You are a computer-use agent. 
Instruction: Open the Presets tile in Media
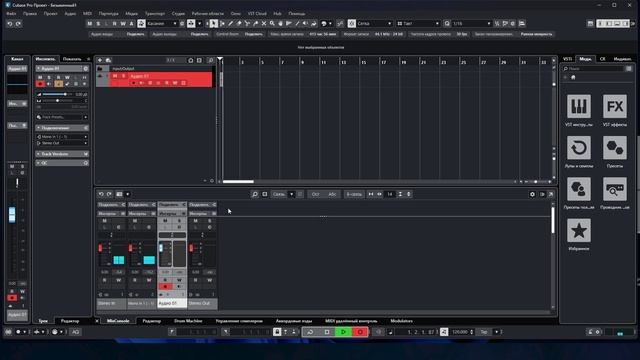pyautogui.click(x=615, y=148)
